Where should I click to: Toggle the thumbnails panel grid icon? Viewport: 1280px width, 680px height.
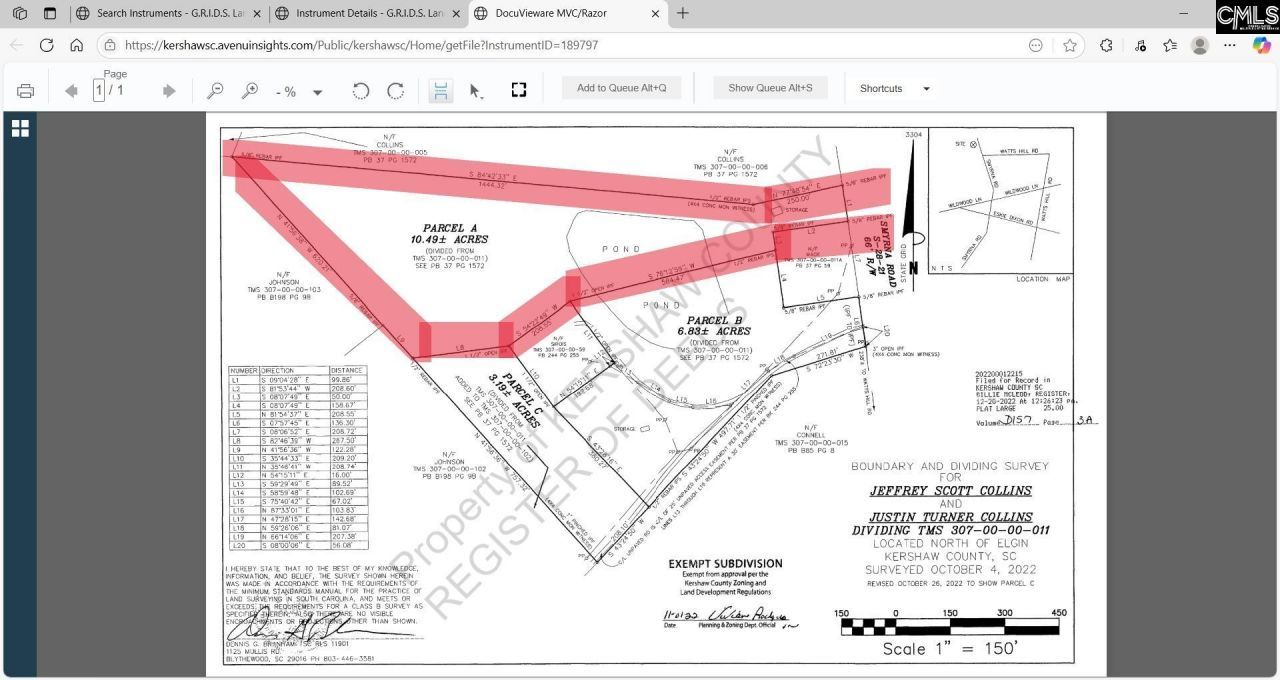(20, 128)
